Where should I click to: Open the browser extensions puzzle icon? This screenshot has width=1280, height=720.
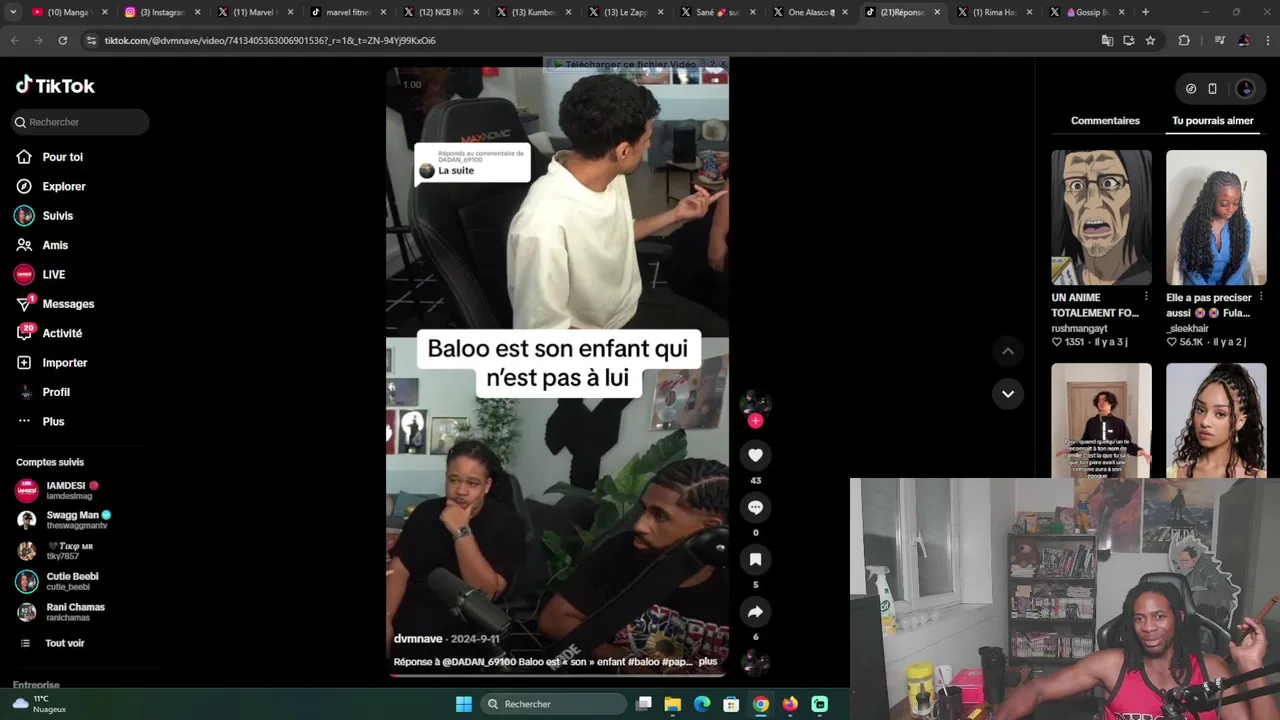[1184, 41]
